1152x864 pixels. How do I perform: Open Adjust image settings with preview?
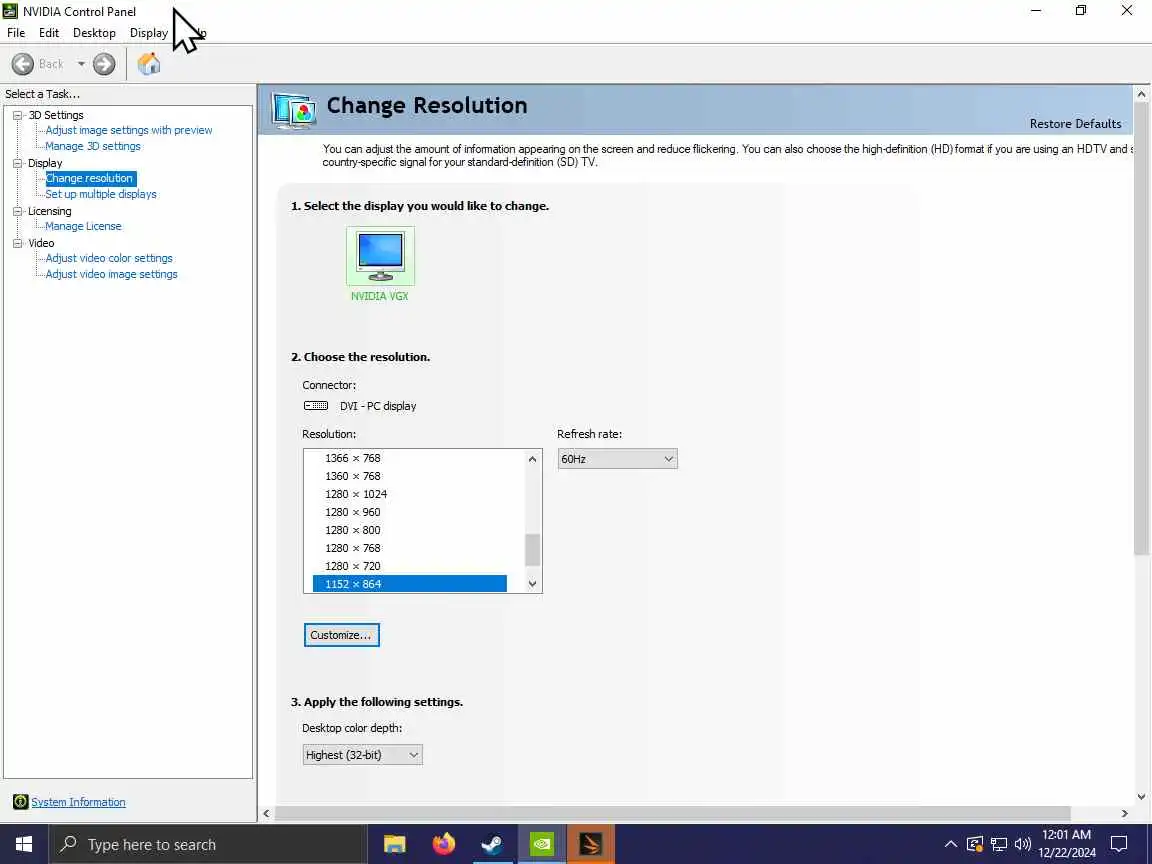(129, 130)
